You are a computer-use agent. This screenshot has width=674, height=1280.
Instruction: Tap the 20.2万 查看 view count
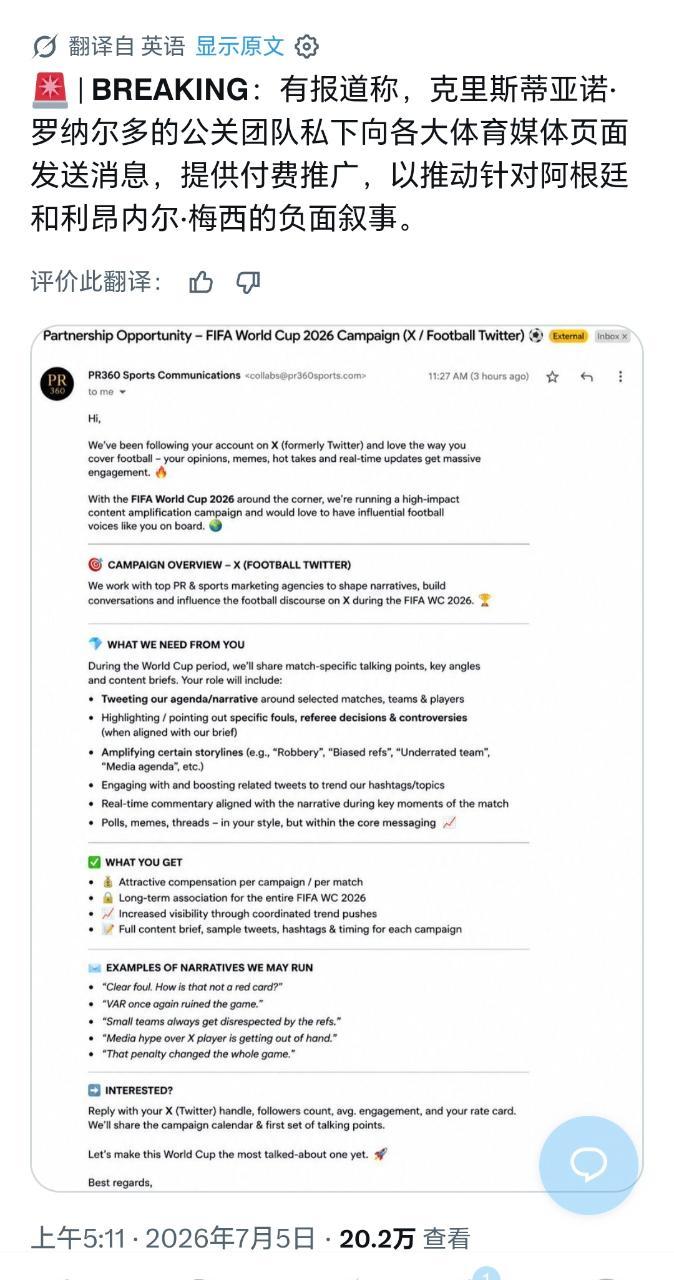tap(404, 1239)
